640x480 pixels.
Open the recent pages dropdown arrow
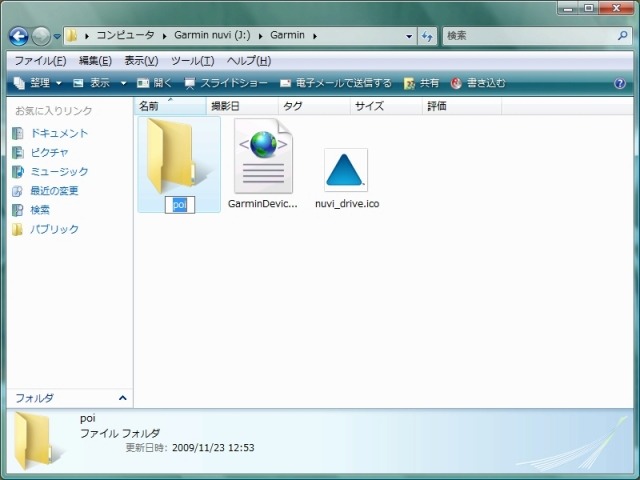click(x=57, y=36)
